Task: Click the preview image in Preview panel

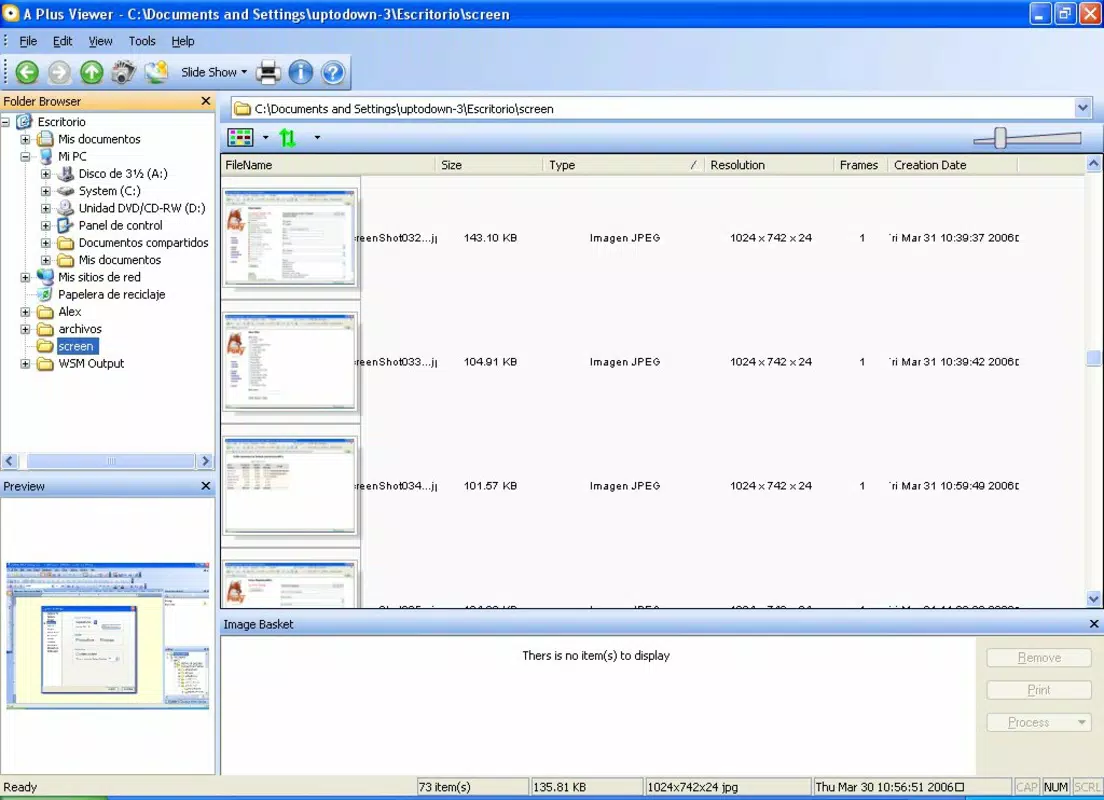Action: point(108,635)
